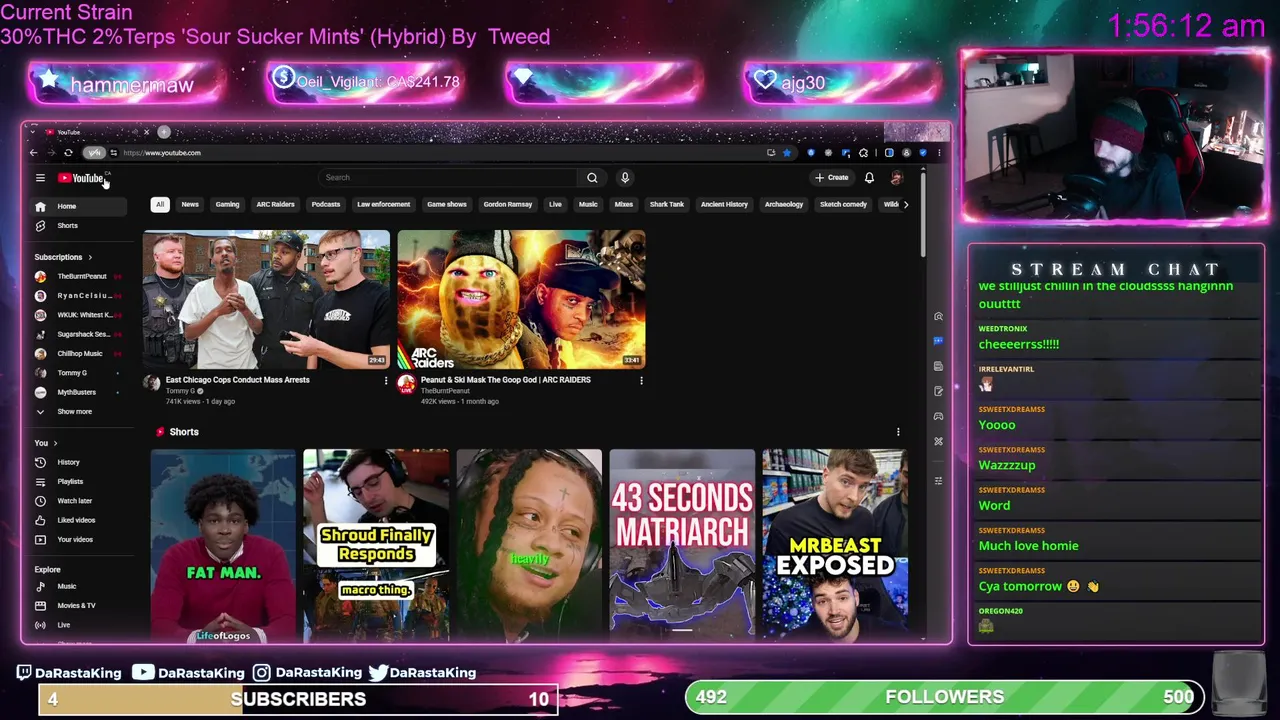Show next category chips arrow
This screenshot has height=720, width=1280.
point(905,204)
